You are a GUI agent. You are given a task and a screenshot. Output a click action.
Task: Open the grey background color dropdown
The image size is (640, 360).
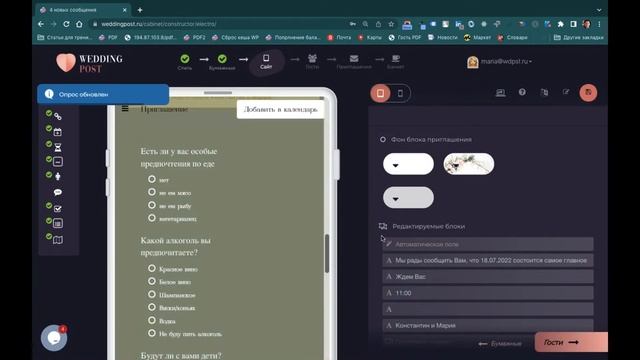pyautogui.click(x=408, y=198)
